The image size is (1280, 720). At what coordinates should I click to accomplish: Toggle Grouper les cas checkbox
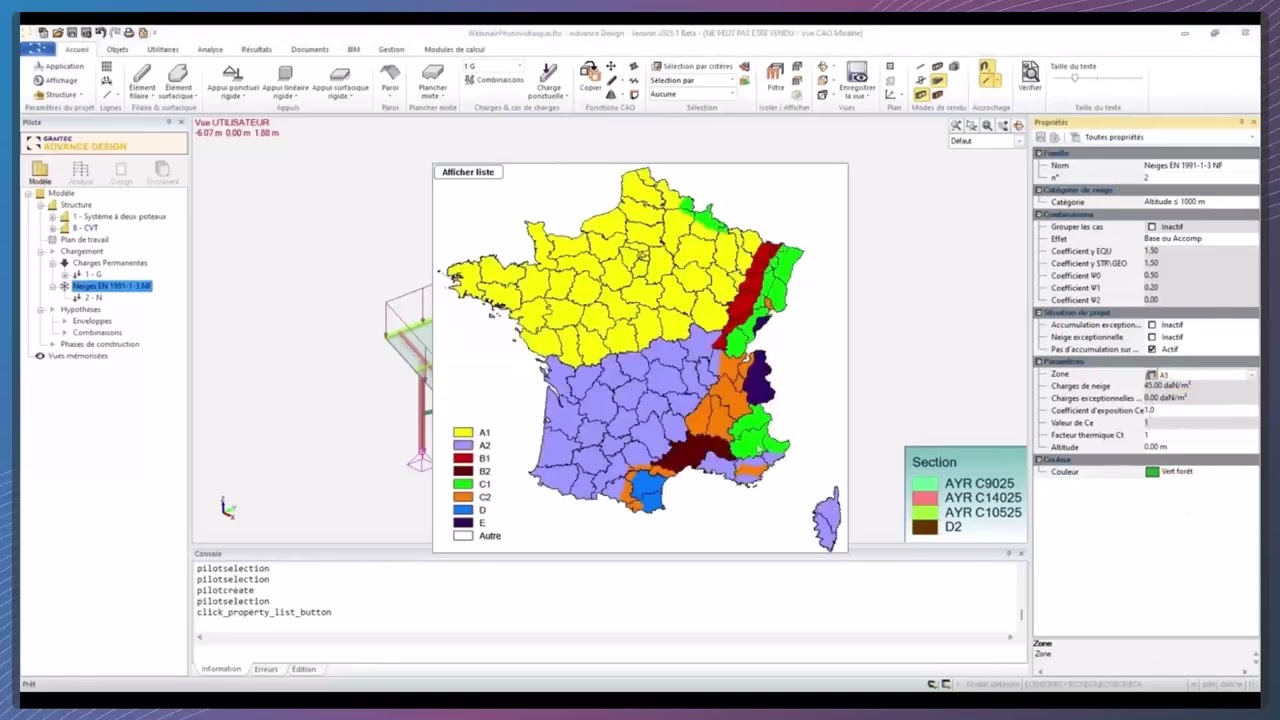(x=1152, y=227)
